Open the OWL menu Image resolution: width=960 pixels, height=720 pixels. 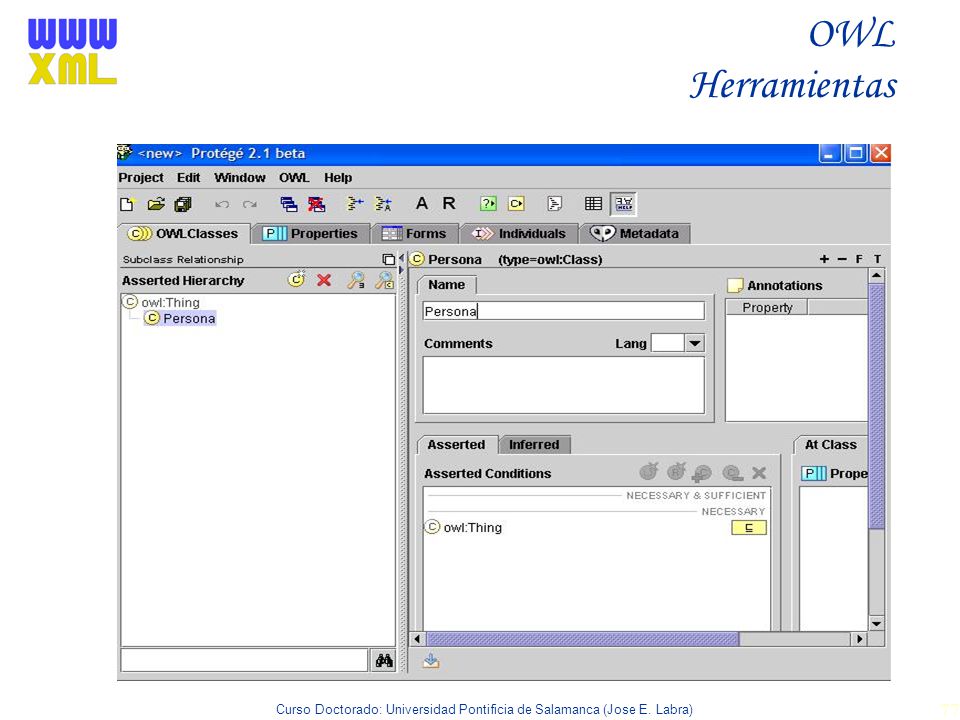point(294,178)
